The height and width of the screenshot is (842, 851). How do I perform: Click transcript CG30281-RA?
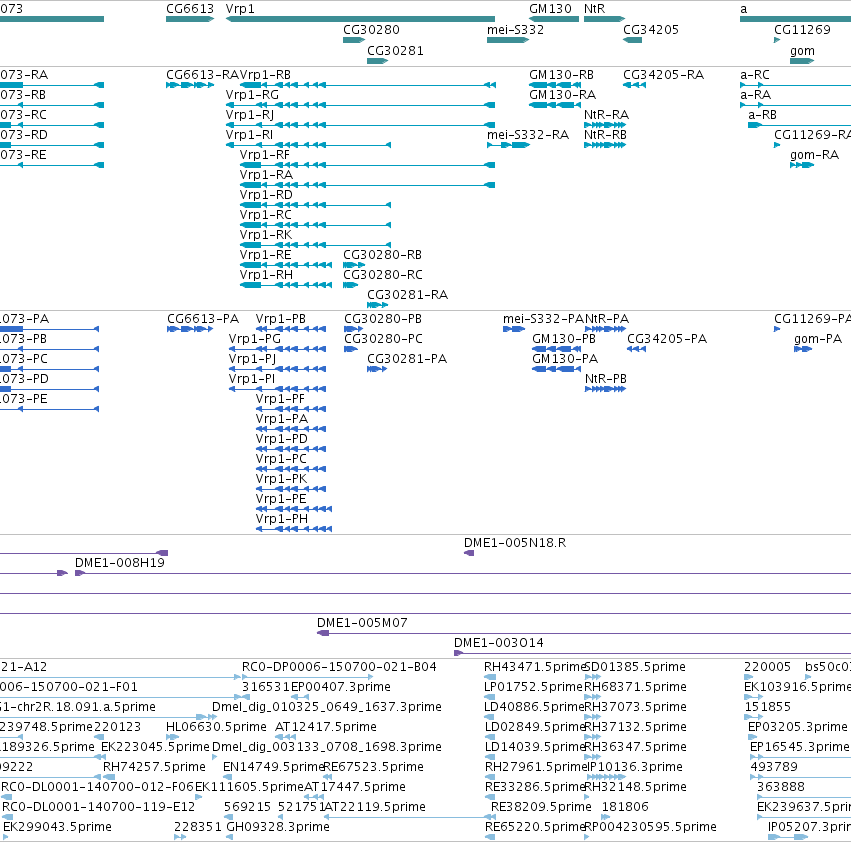(377, 305)
